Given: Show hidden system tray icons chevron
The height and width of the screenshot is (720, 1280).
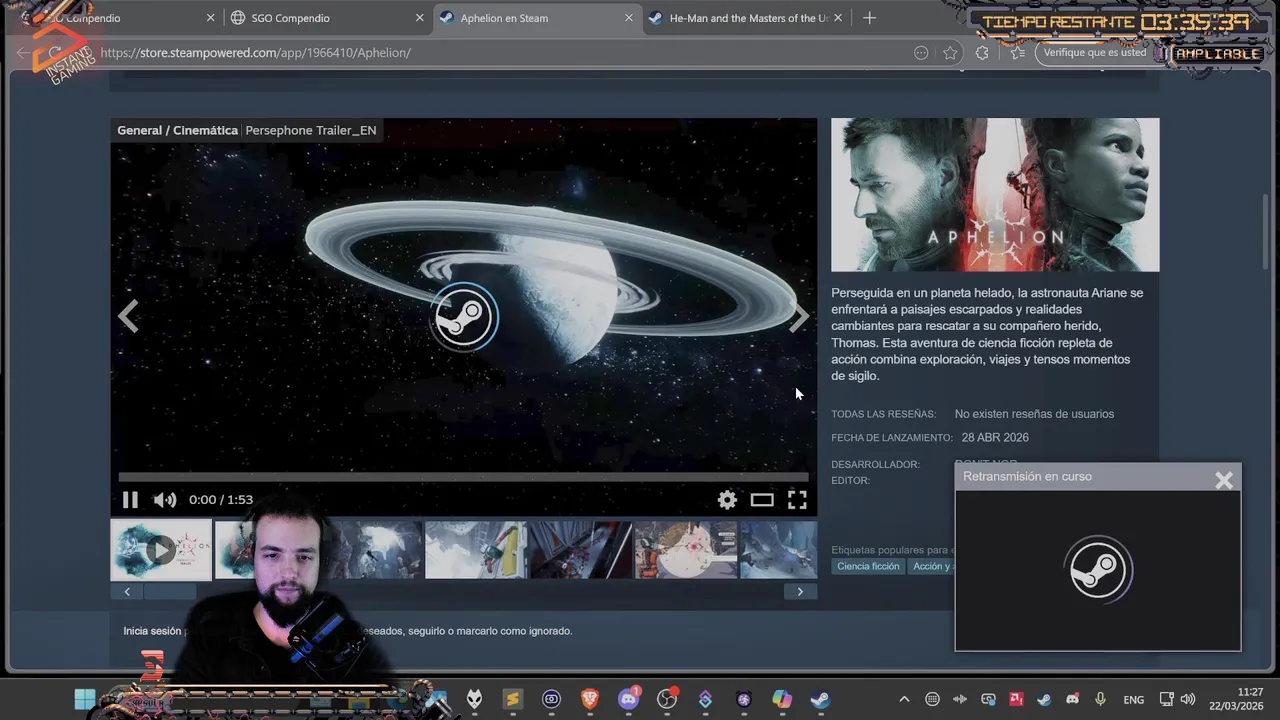Looking at the screenshot, I should [x=904, y=700].
